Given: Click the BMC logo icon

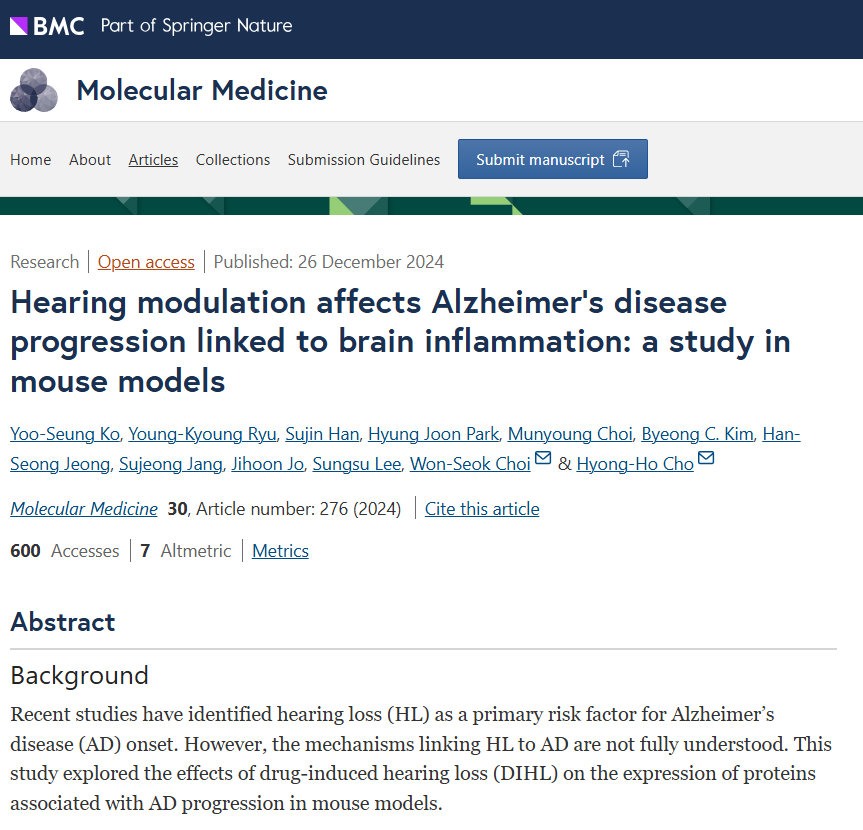Looking at the screenshot, I should point(47,26).
